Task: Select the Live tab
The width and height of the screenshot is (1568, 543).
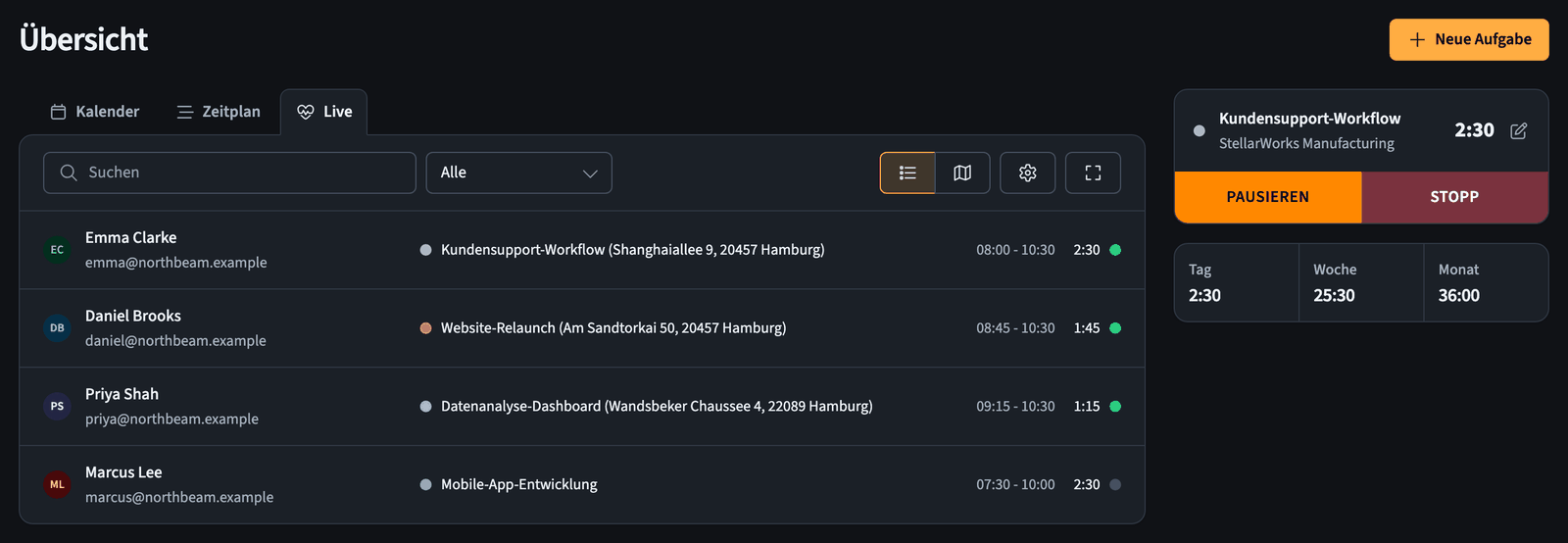Action: pos(324,112)
